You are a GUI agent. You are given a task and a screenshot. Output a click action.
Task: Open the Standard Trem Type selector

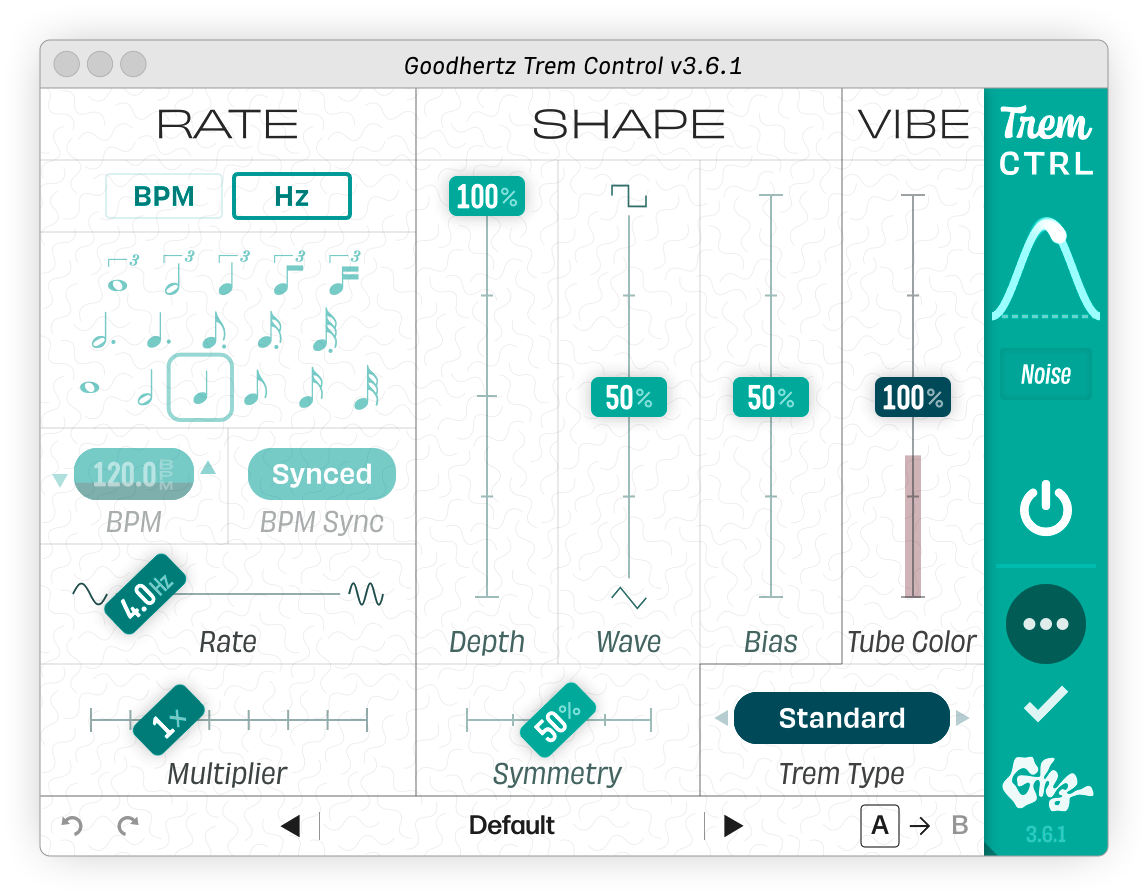[842, 718]
